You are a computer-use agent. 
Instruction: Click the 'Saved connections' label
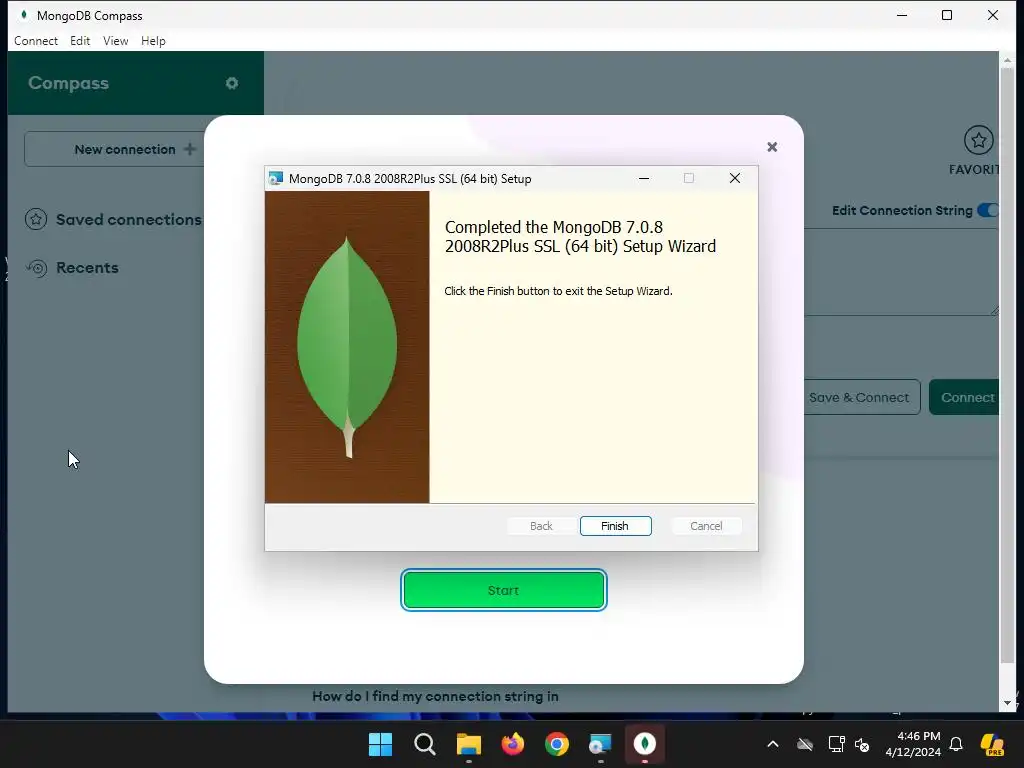click(x=129, y=219)
